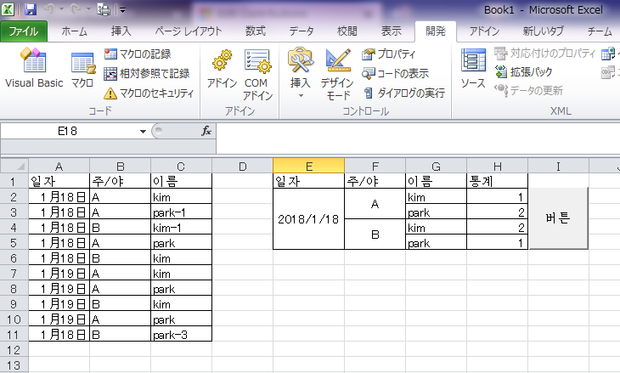
Task: Open the アドイン add-ins manager
Action: 222,69
